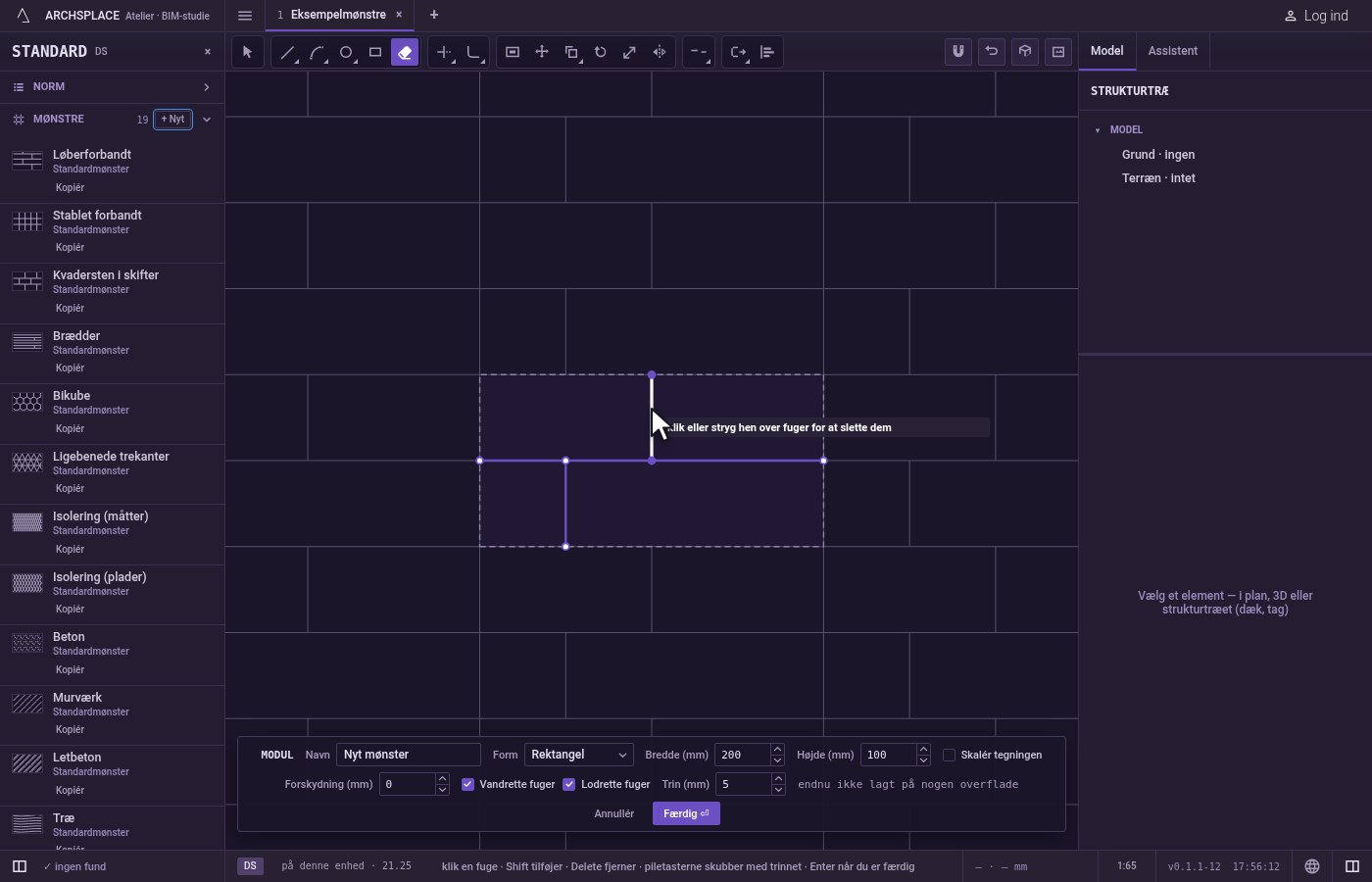The height and width of the screenshot is (882, 1372).
Task: Toggle the magnet snap icon
Action: click(x=958, y=52)
